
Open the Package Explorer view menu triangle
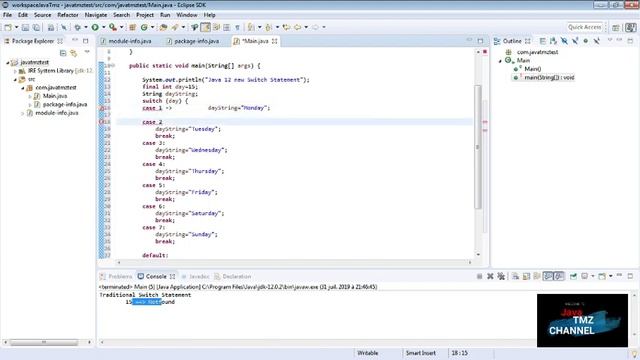(x=87, y=52)
